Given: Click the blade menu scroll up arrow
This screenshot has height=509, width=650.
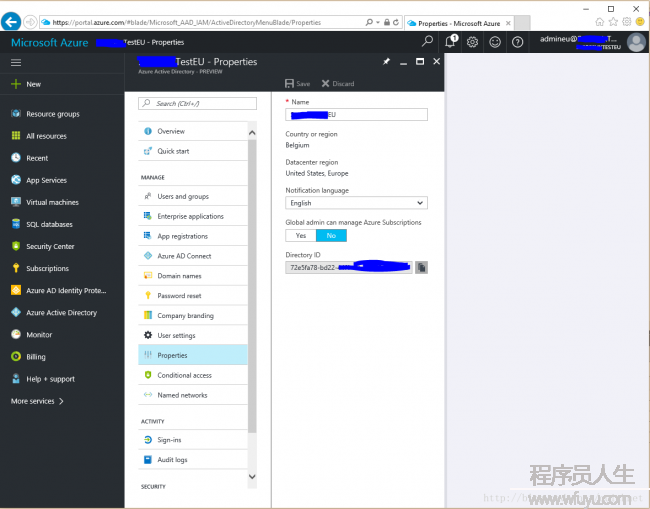Looking at the screenshot, I should (252, 133).
